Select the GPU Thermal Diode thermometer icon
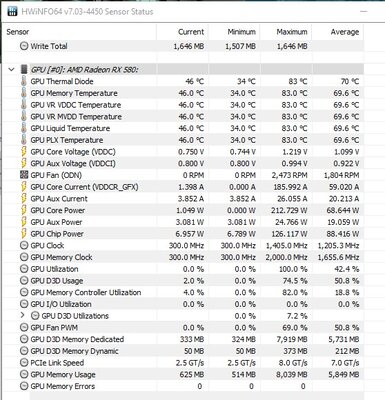The image size is (385, 400). pos(24,81)
